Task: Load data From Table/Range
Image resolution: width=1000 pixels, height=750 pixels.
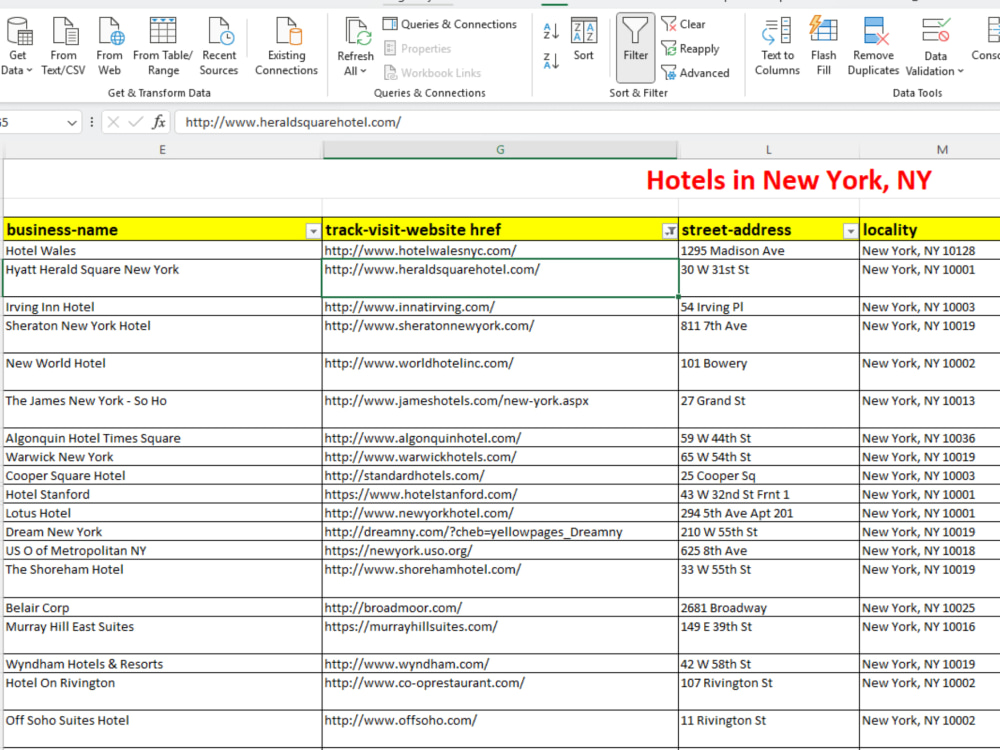Action: [x=163, y=47]
